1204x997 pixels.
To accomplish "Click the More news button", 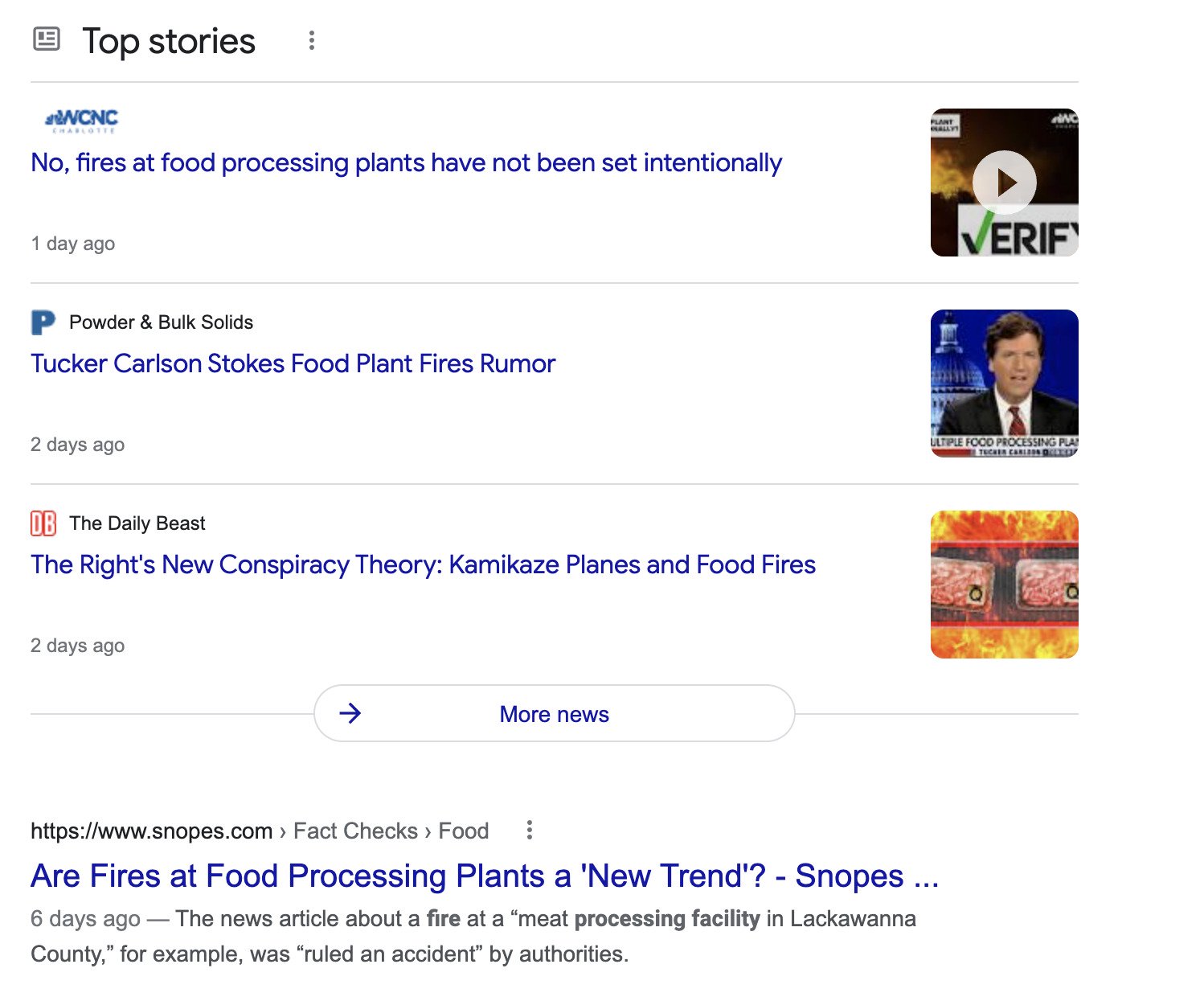I will [554, 714].
